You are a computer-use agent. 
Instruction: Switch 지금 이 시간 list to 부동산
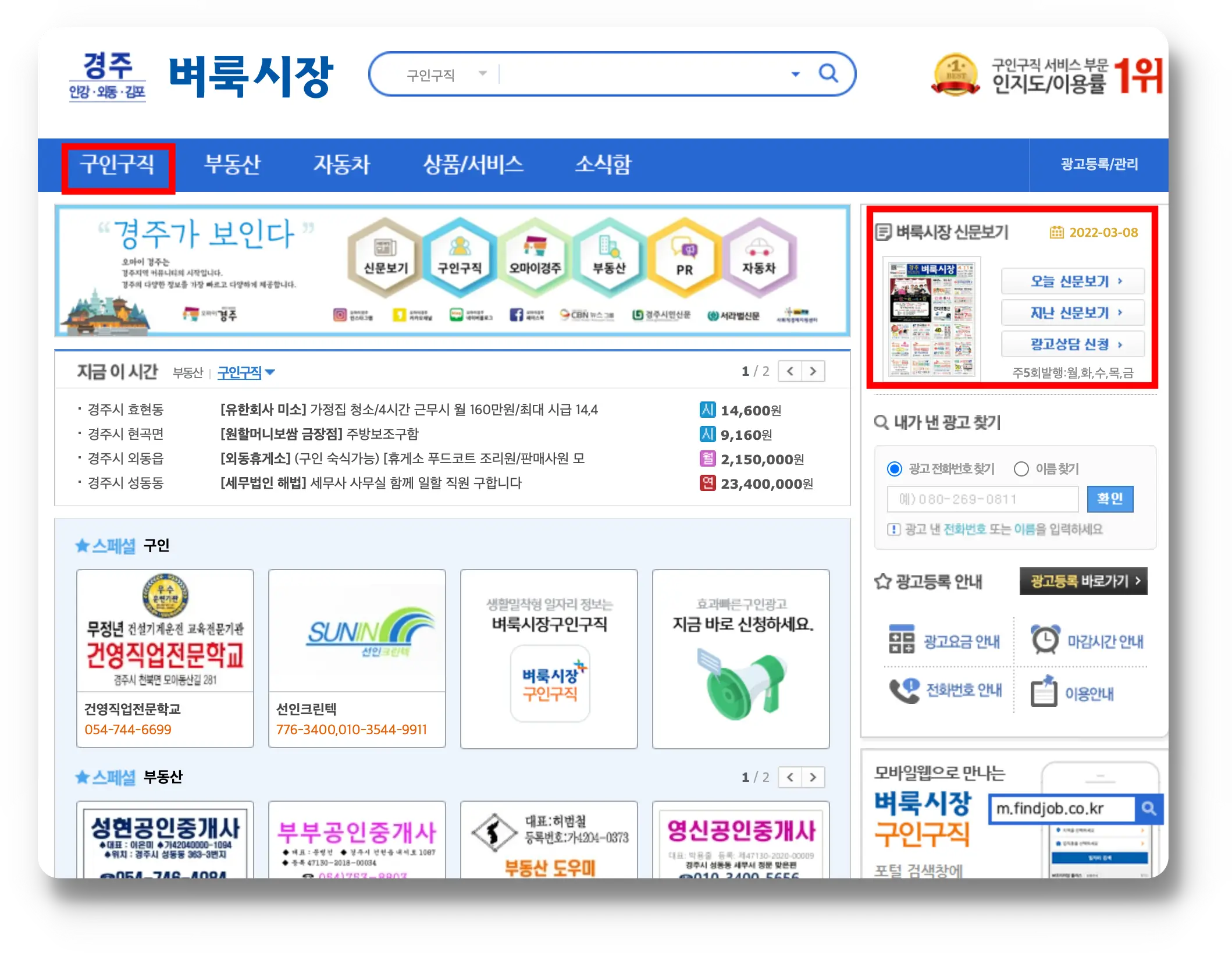187,373
